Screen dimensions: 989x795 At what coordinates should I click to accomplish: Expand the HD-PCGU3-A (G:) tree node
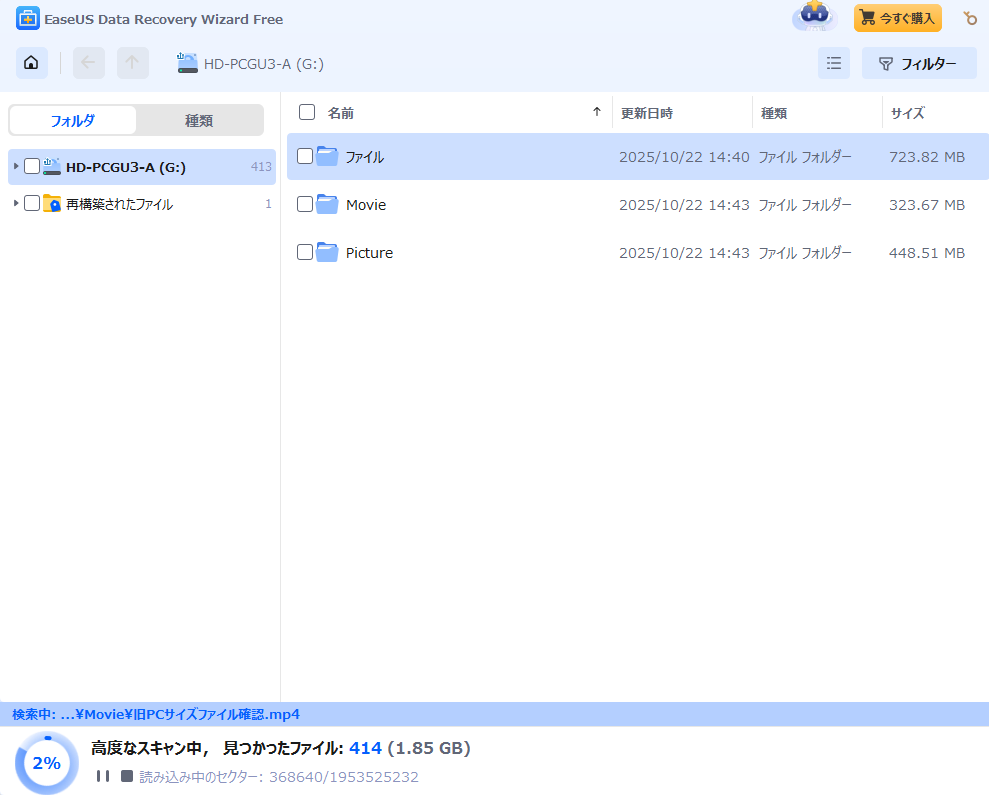coord(16,166)
